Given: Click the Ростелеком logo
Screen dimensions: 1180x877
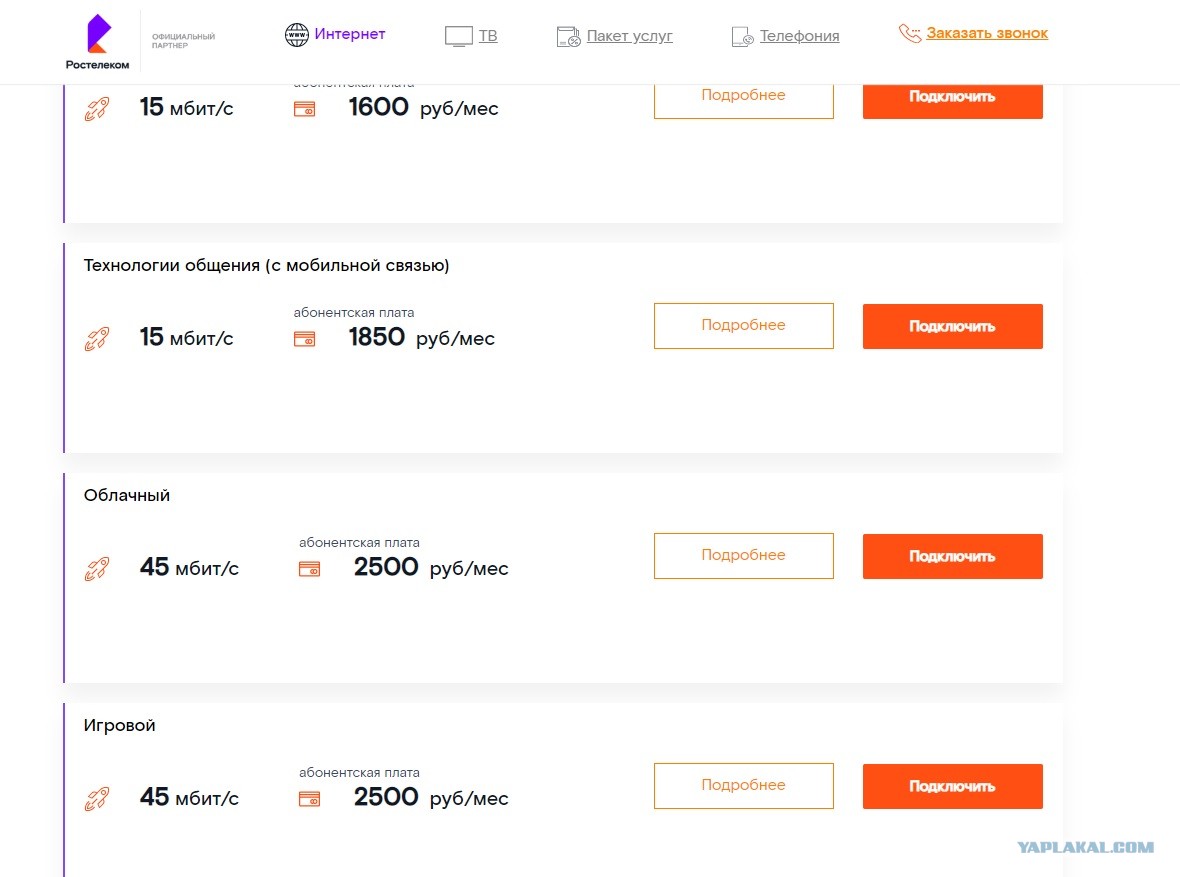Looking at the screenshot, I should click(98, 42).
